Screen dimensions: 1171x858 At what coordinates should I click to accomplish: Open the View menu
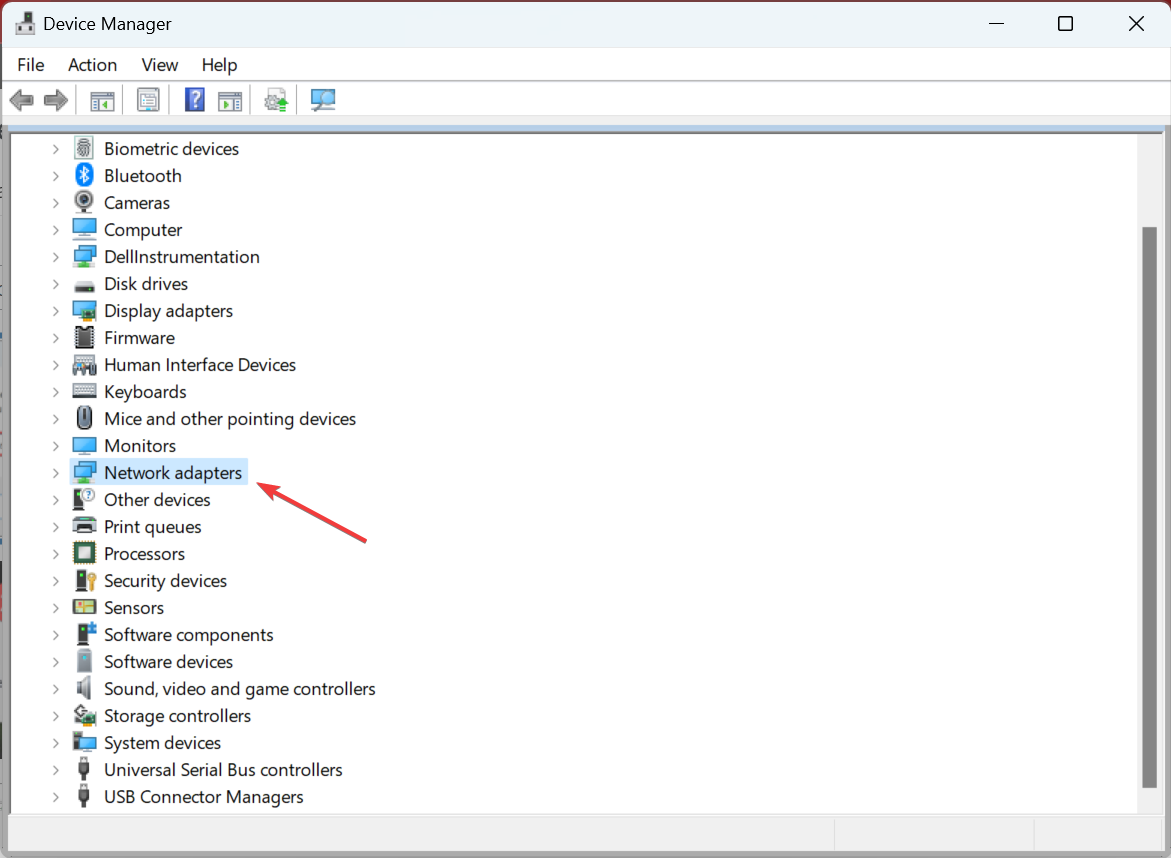tap(160, 65)
